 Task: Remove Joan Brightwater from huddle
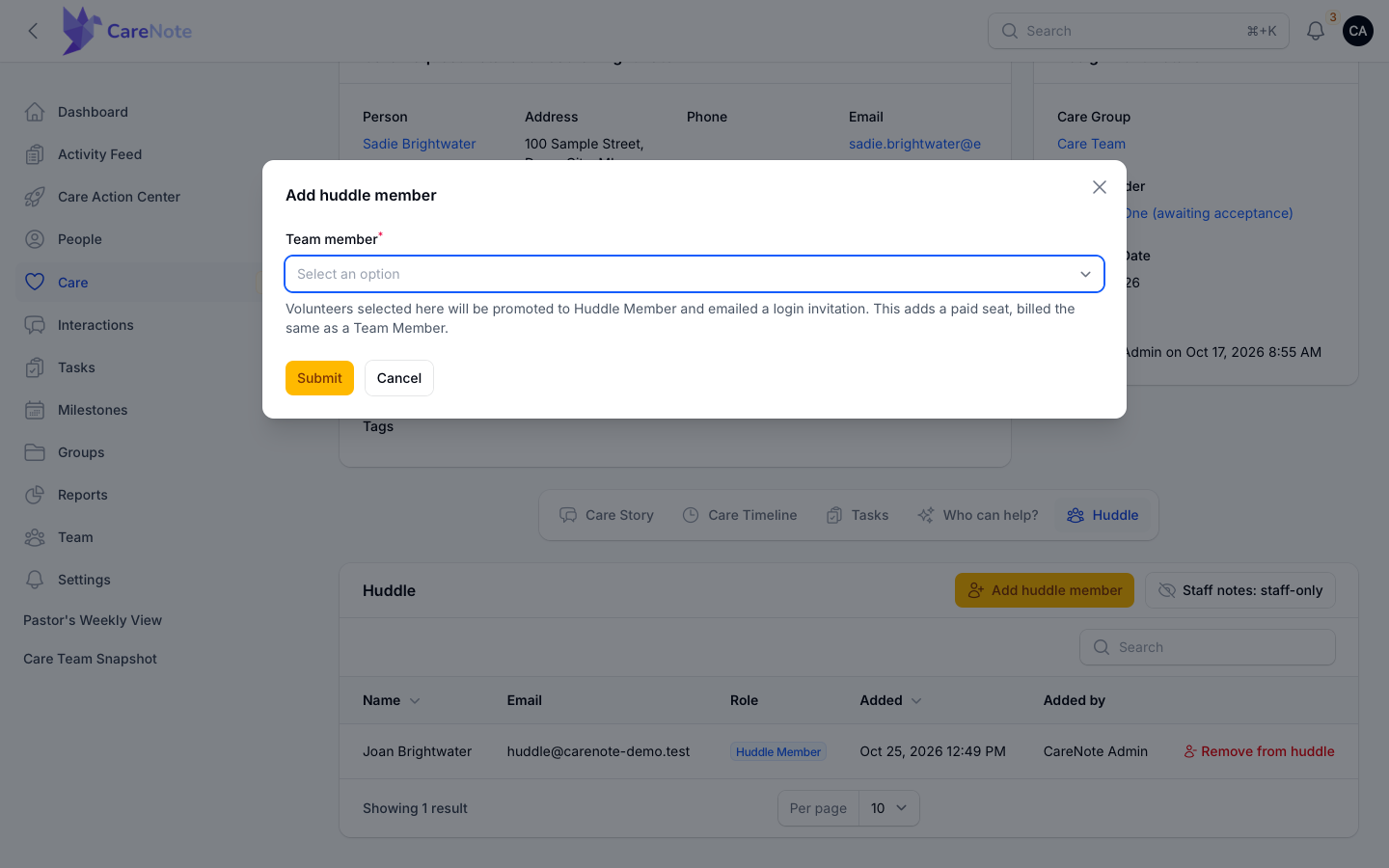[x=1259, y=751]
